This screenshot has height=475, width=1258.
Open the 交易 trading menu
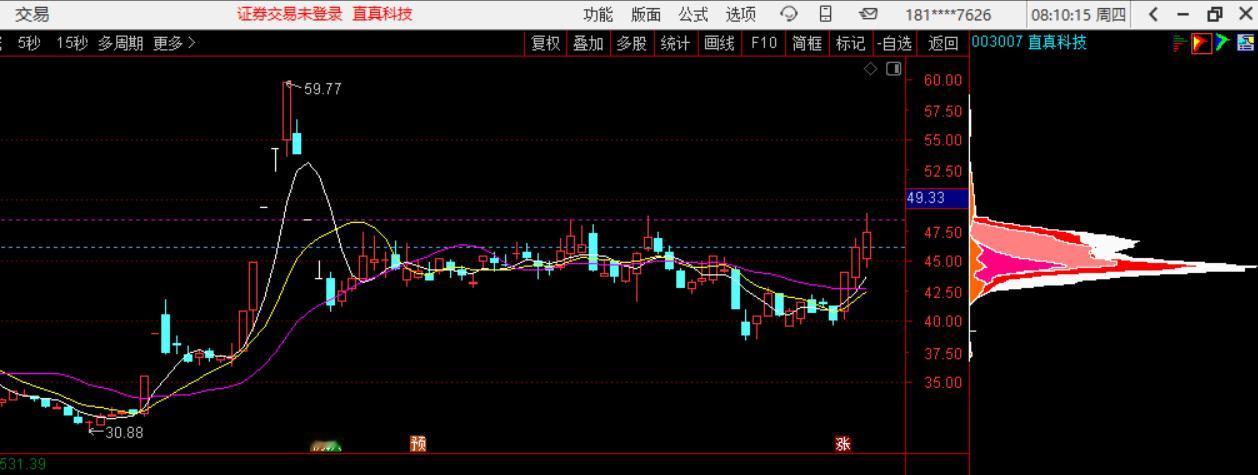click(x=32, y=14)
